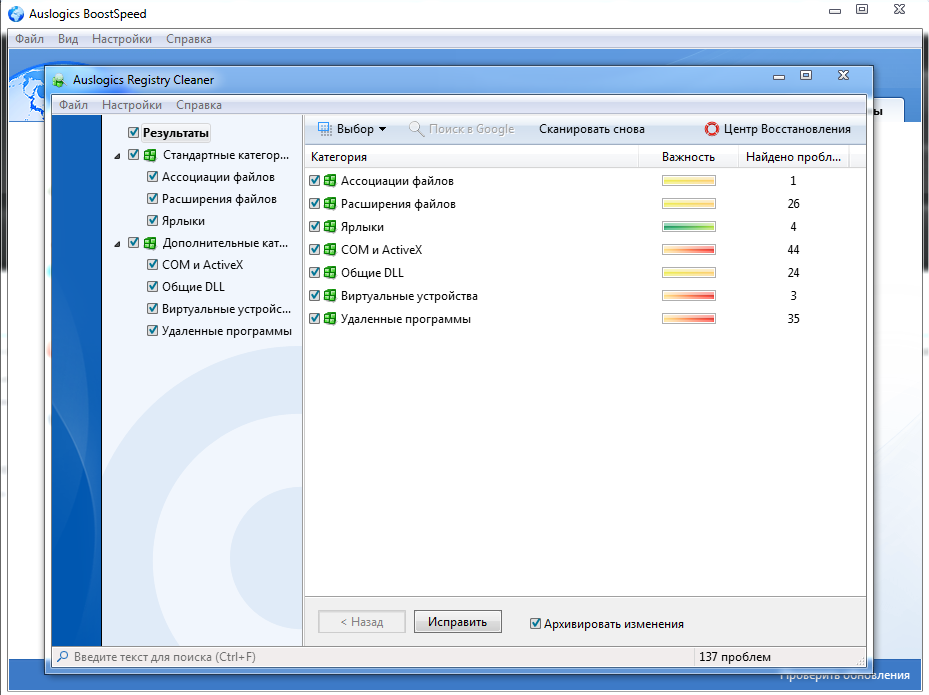Image resolution: width=929 pixels, height=695 pixels.
Task: Select the Ярлыки row label in results list
Action: pos(362,227)
